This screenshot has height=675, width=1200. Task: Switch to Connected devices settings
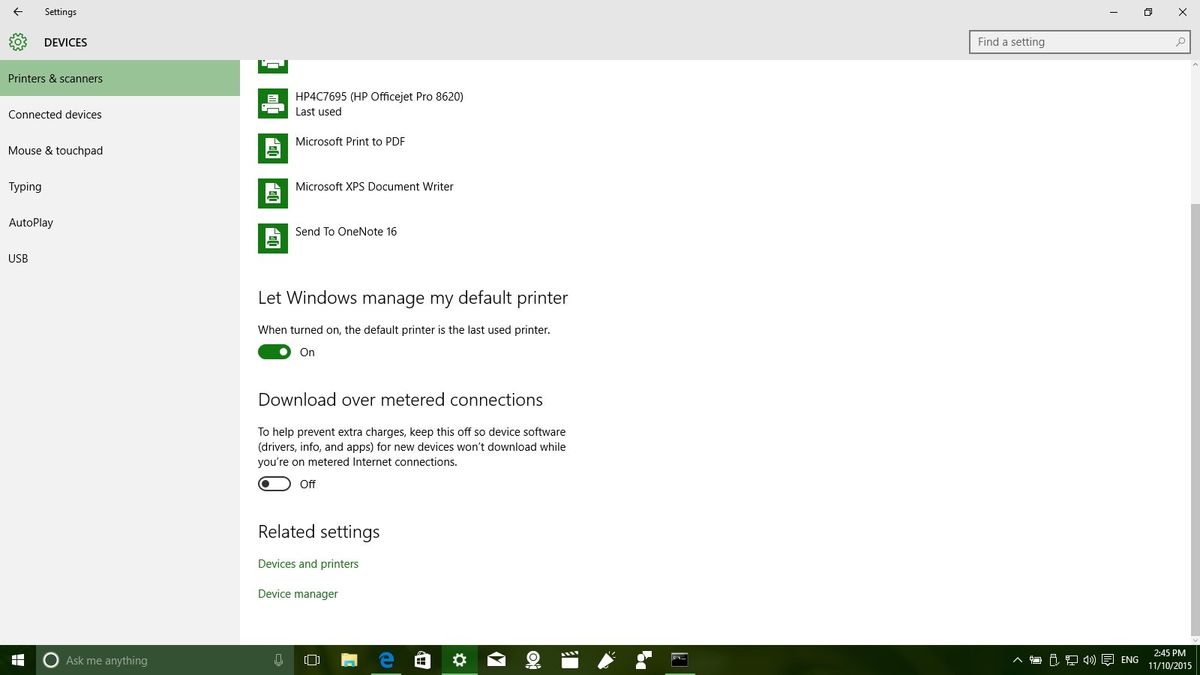pos(55,114)
